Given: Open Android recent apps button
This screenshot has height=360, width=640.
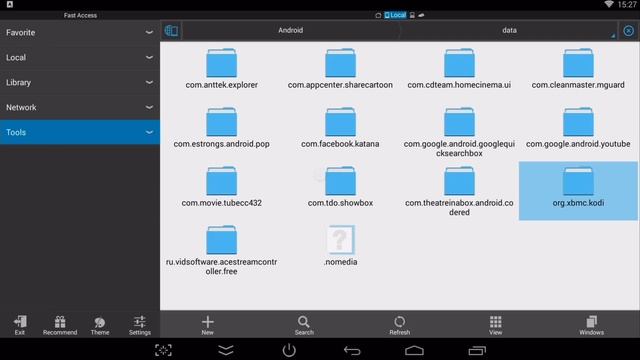Looking at the screenshot, I should click(477, 350).
